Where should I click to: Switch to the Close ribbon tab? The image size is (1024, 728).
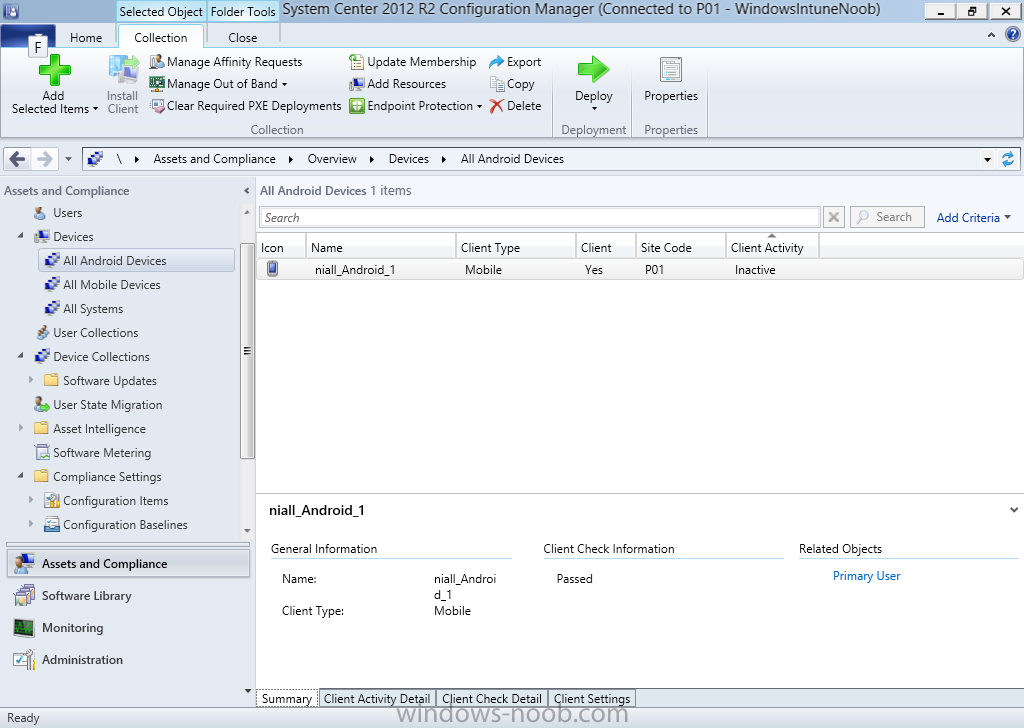[x=242, y=37]
